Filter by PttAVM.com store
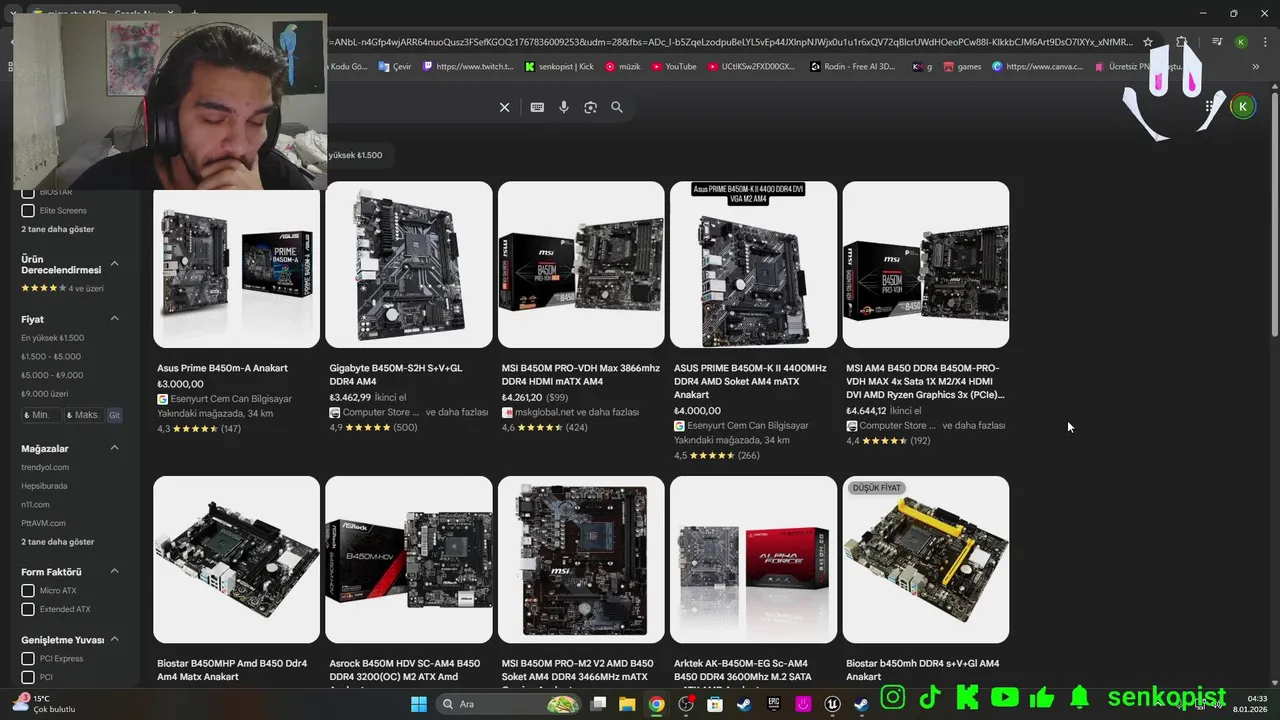The width and height of the screenshot is (1280, 720). click(x=43, y=523)
